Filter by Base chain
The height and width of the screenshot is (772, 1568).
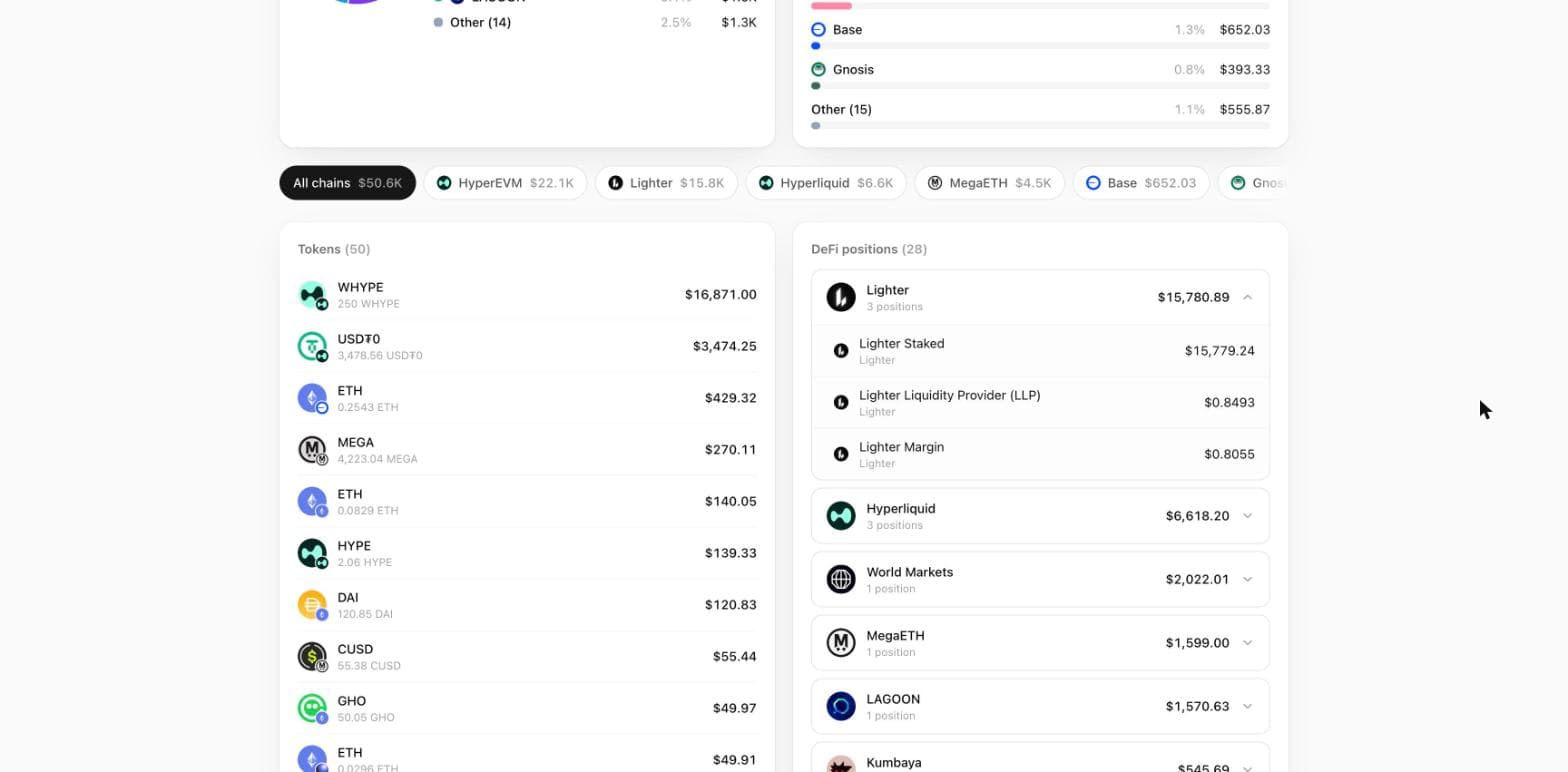pos(1141,183)
